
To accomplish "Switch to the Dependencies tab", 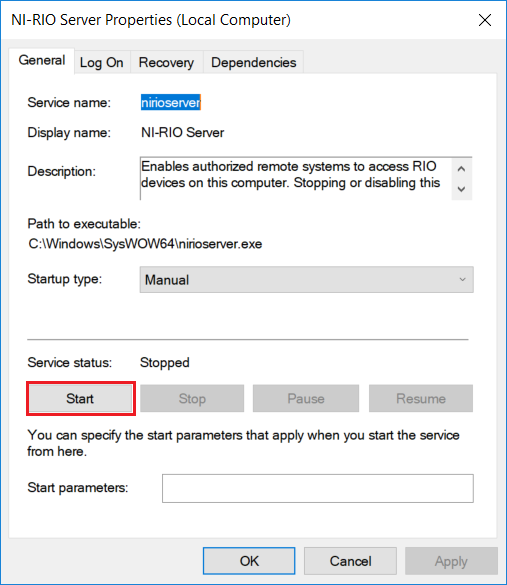I will [x=254, y=62].
